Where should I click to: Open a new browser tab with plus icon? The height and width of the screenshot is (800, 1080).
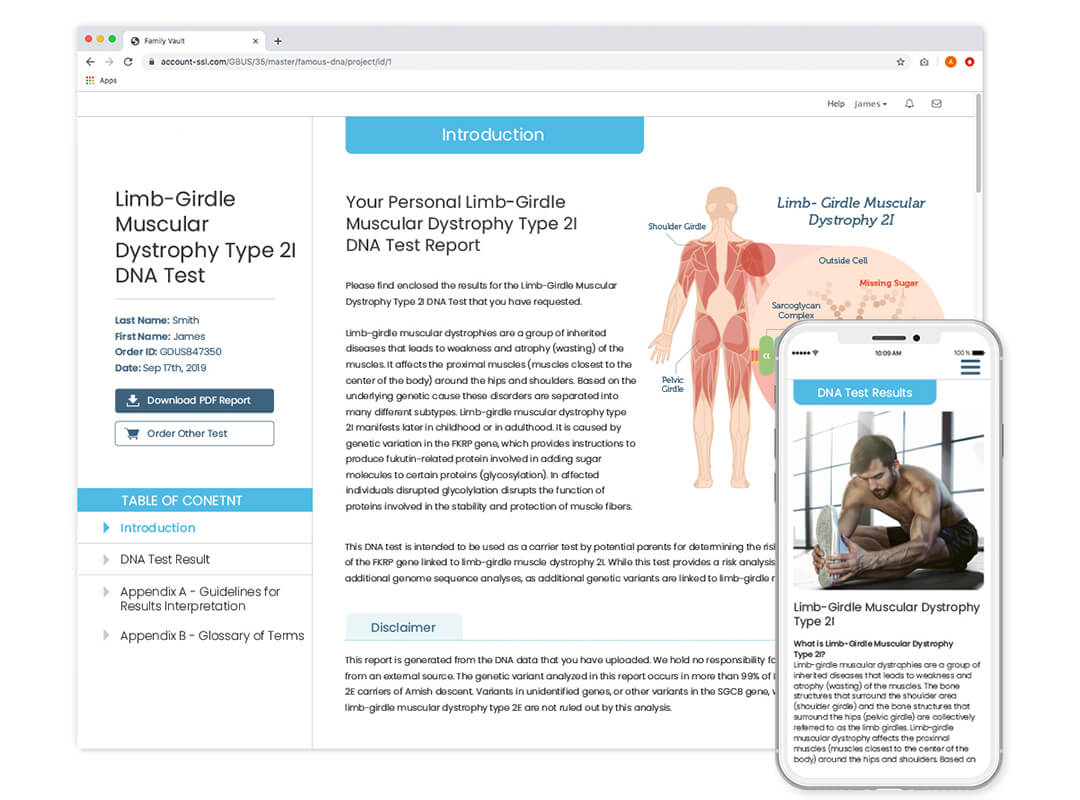(278, 41)
